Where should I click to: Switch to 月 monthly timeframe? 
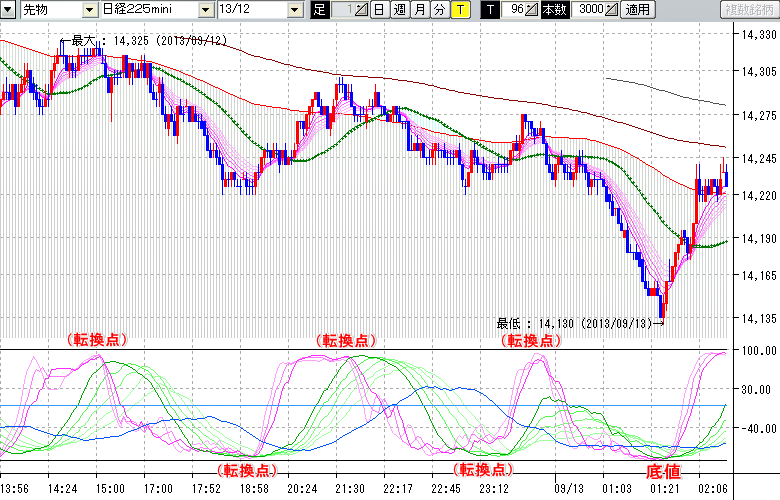click(419, 10)
